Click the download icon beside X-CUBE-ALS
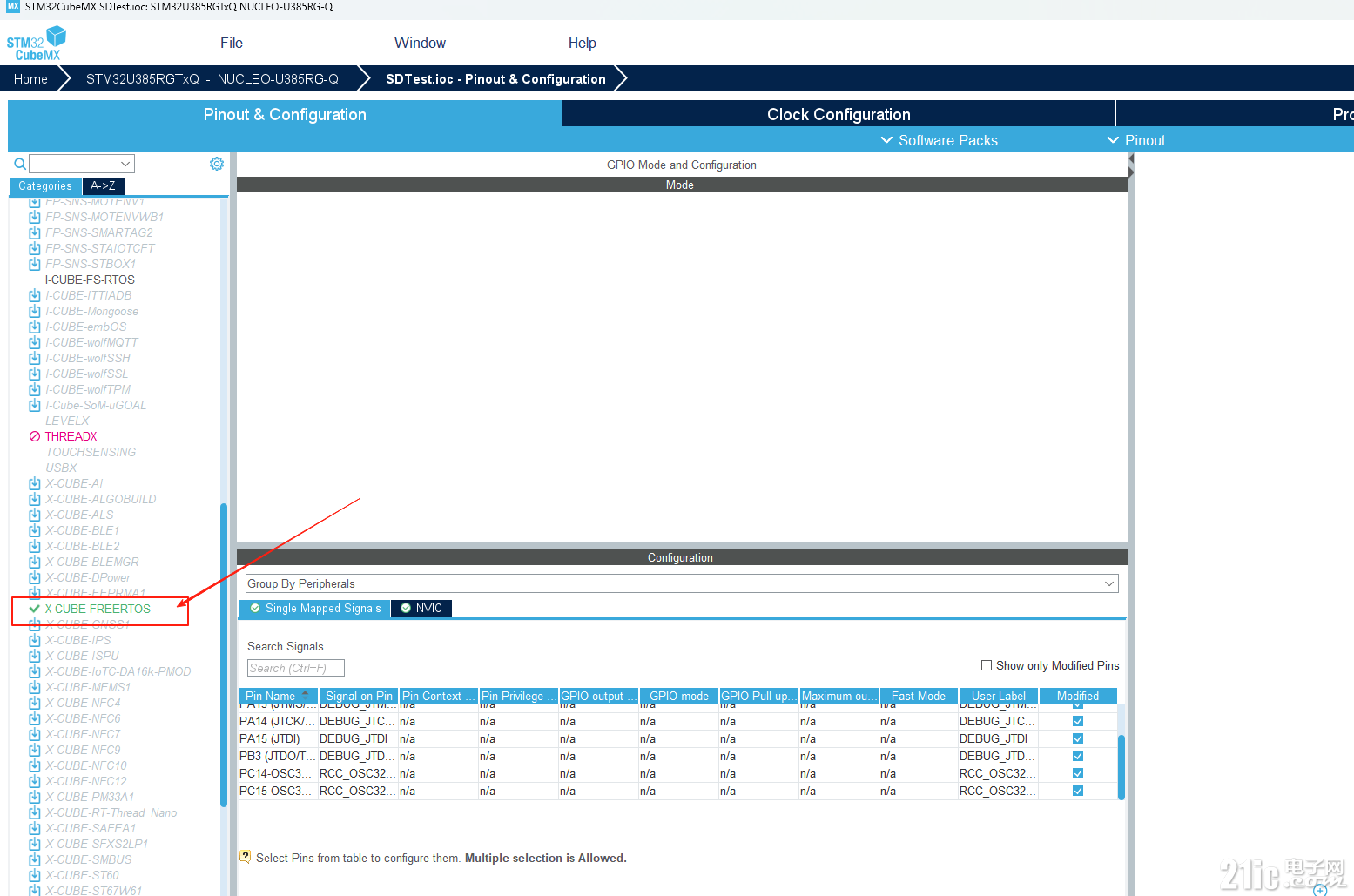The width and height of the screenshot is (1354, 896). pos(35,515)
